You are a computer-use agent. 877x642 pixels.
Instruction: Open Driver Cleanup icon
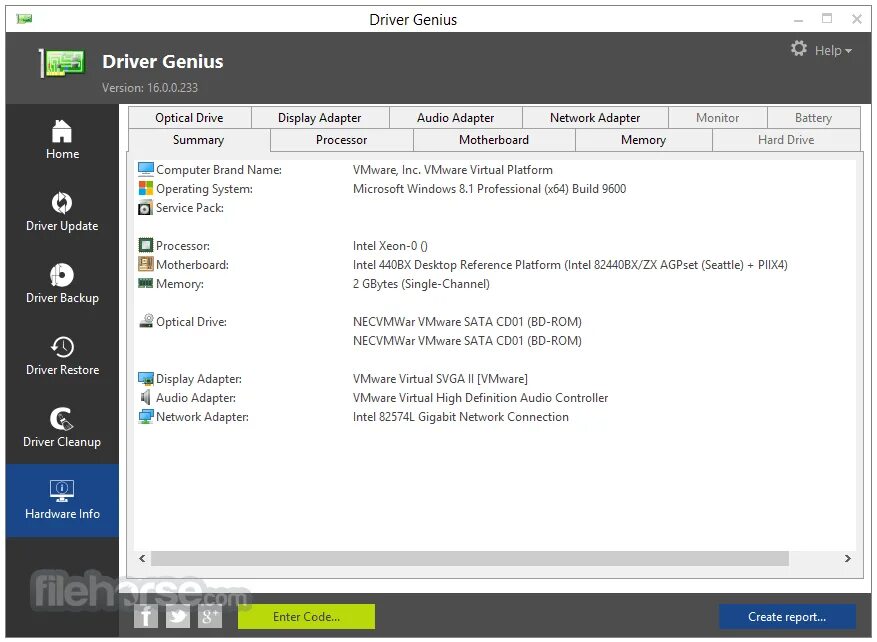pyautogui.click(x=62, y=419)
